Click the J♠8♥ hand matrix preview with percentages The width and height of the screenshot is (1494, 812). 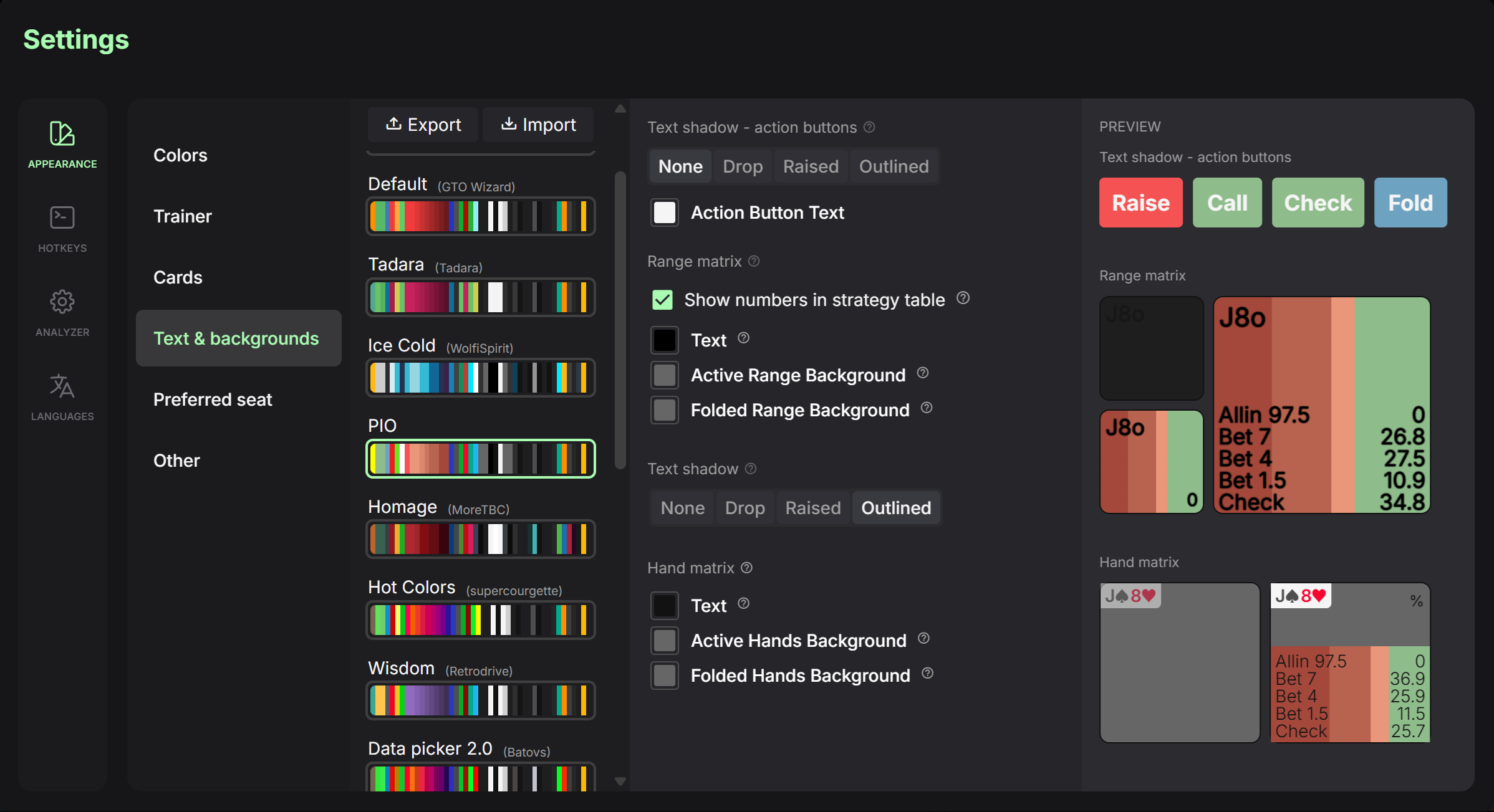(x=1350, y=662)
